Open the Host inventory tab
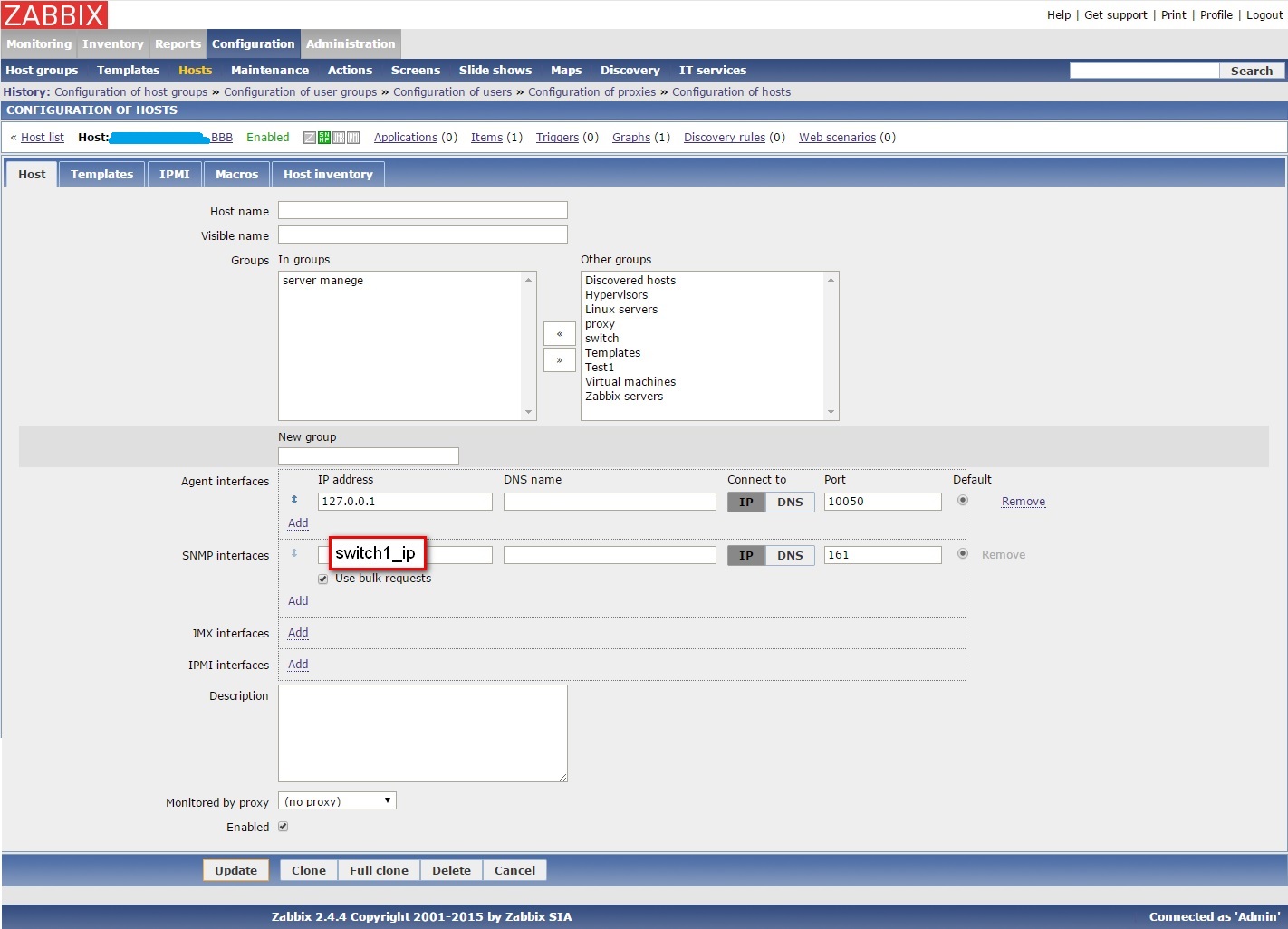 [328, 175]
